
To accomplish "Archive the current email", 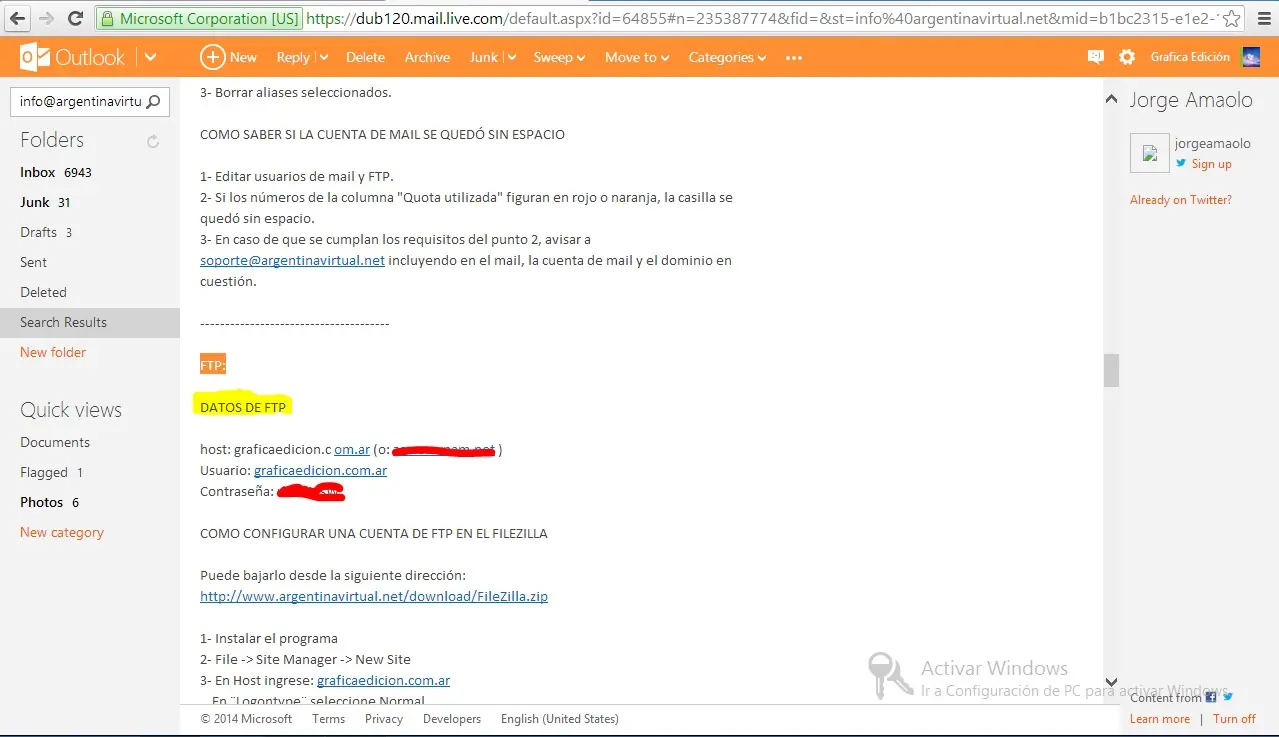I will point(427,57).
